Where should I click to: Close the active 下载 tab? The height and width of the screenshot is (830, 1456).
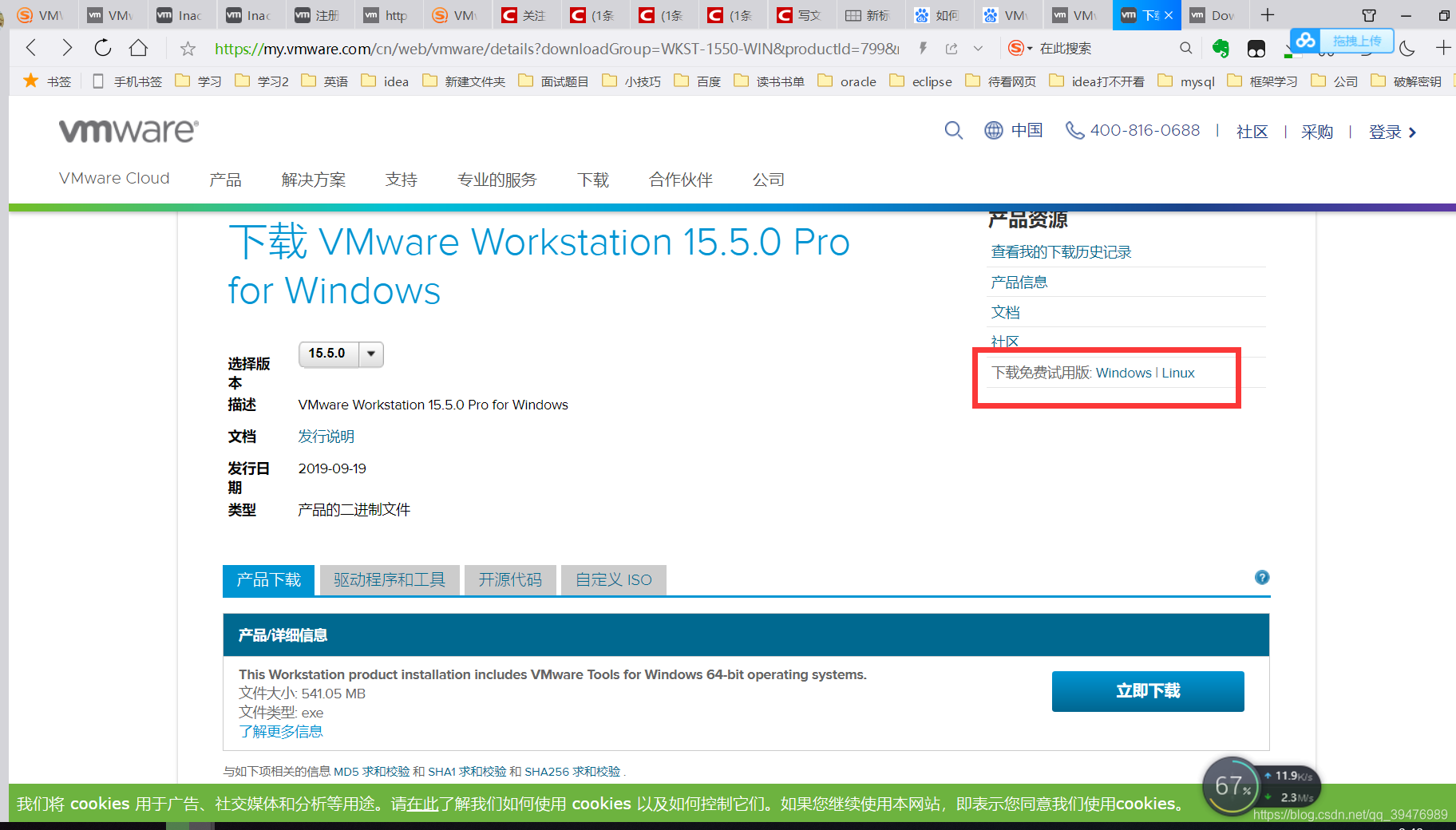tap(1169, 15)
